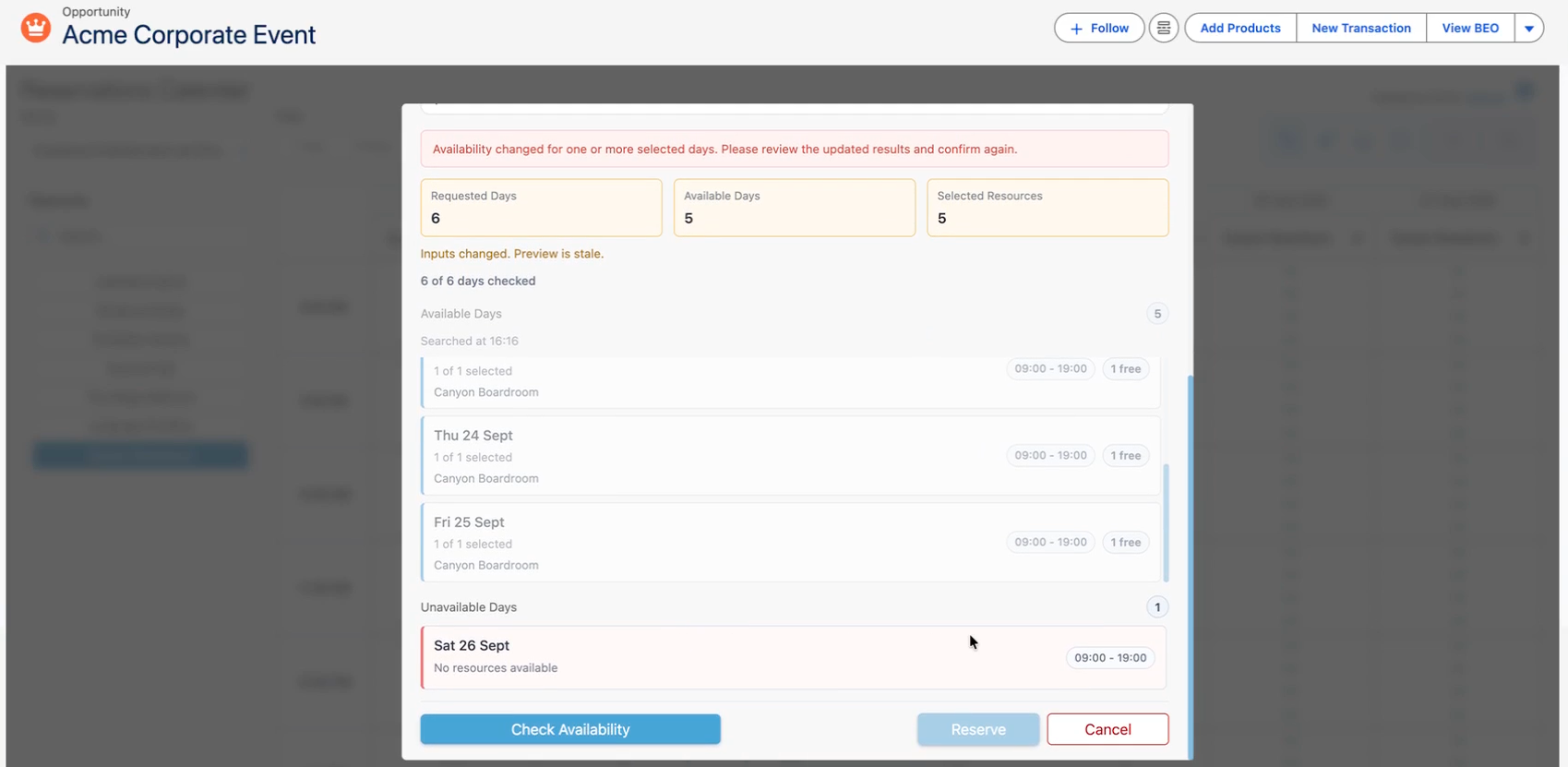Click Add Products button

tap(1240, 28)
